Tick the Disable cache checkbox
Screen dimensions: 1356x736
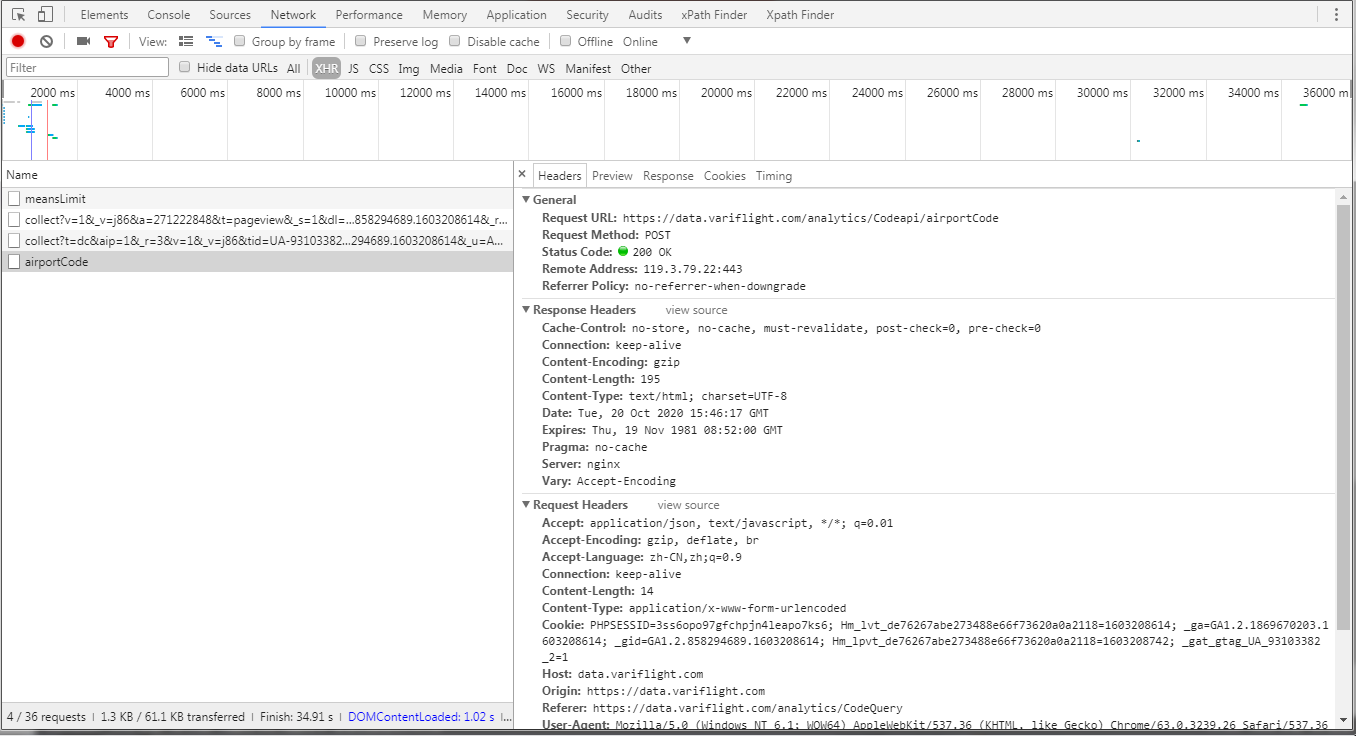point(455,41)
